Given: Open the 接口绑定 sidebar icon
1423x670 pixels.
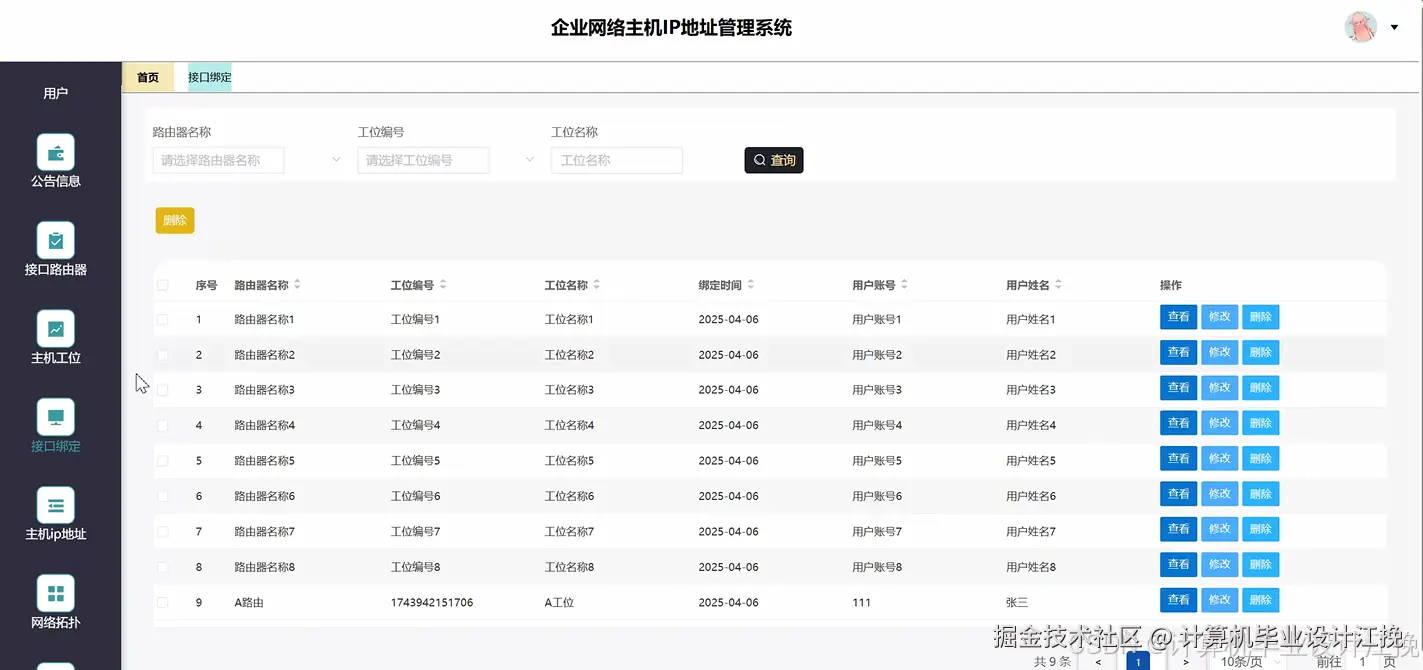Looking at the screenshot, I should [x=56, y=417].
